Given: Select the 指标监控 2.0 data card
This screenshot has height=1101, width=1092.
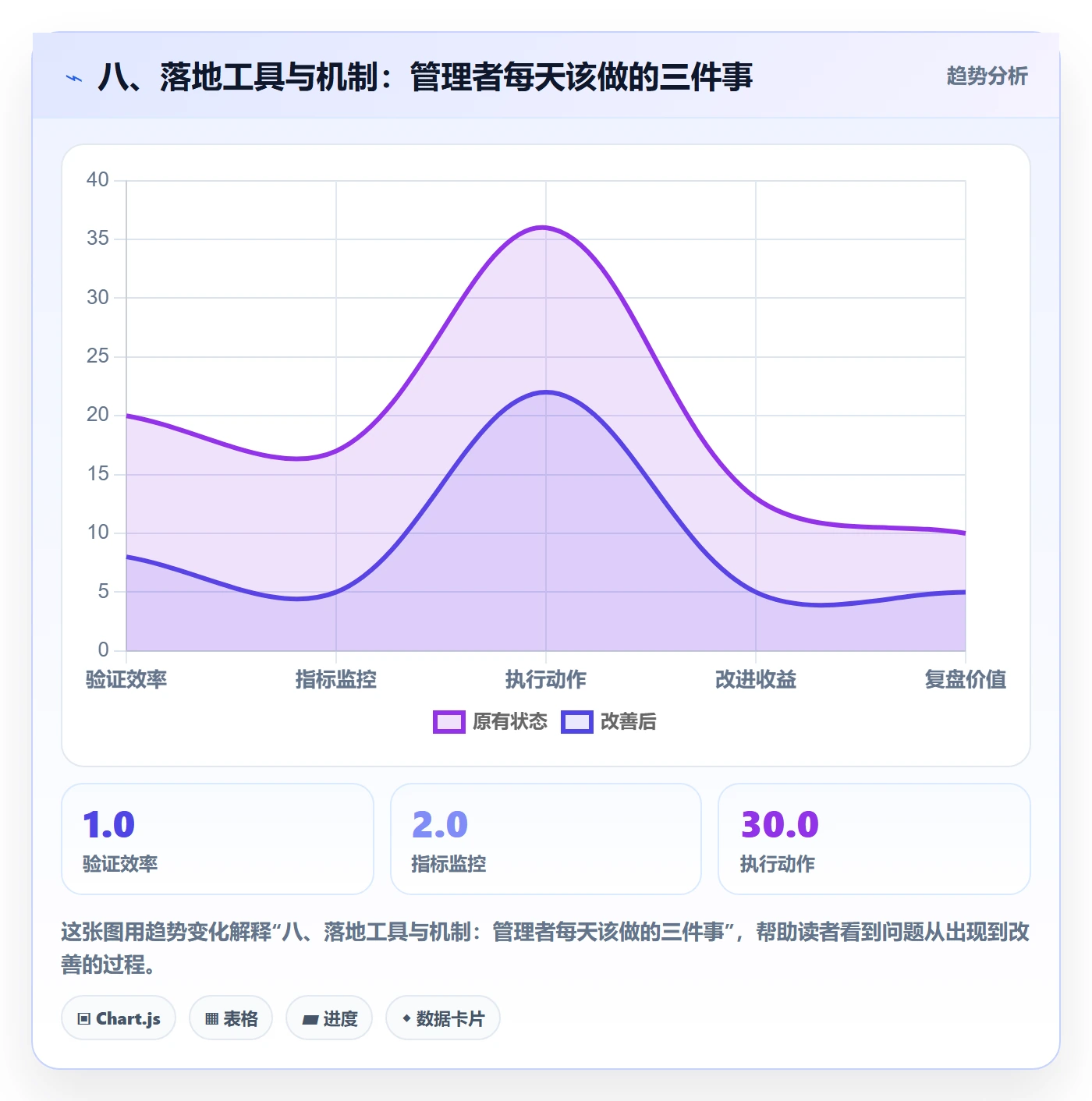Looking at the screenshot, I should click(546, 839).
